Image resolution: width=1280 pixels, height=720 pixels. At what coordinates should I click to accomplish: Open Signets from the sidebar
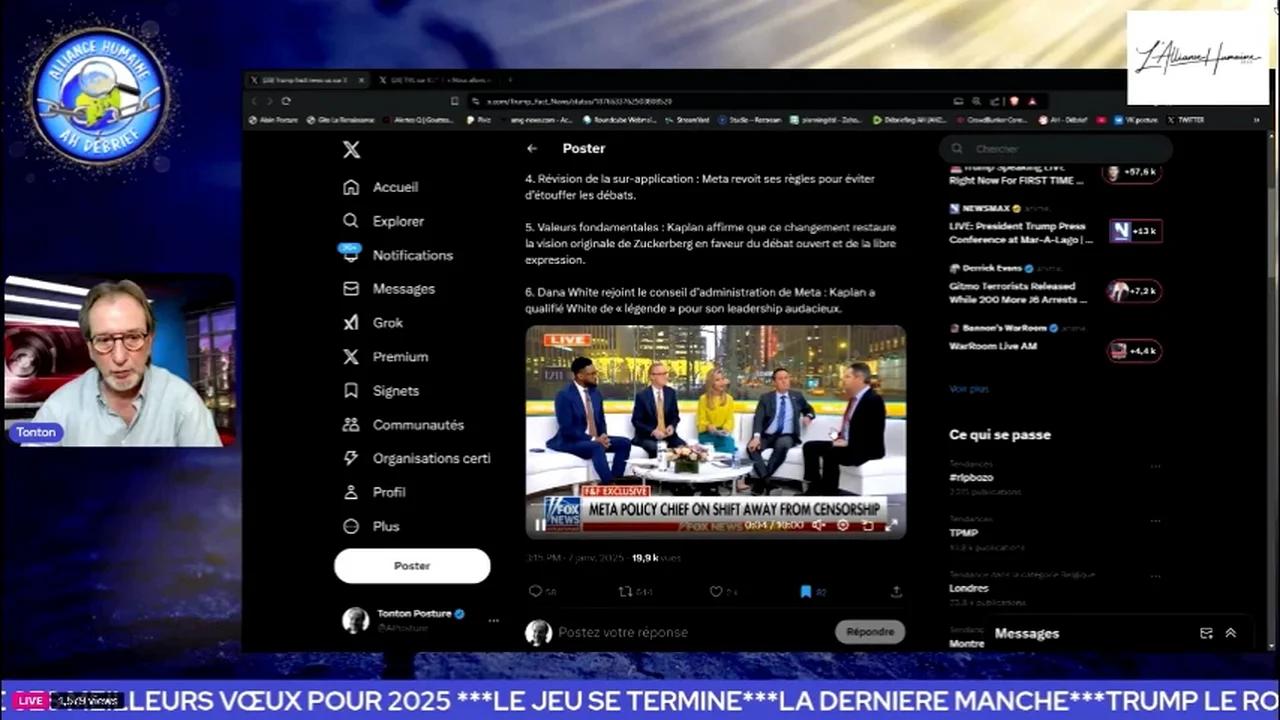click(395, 390)
